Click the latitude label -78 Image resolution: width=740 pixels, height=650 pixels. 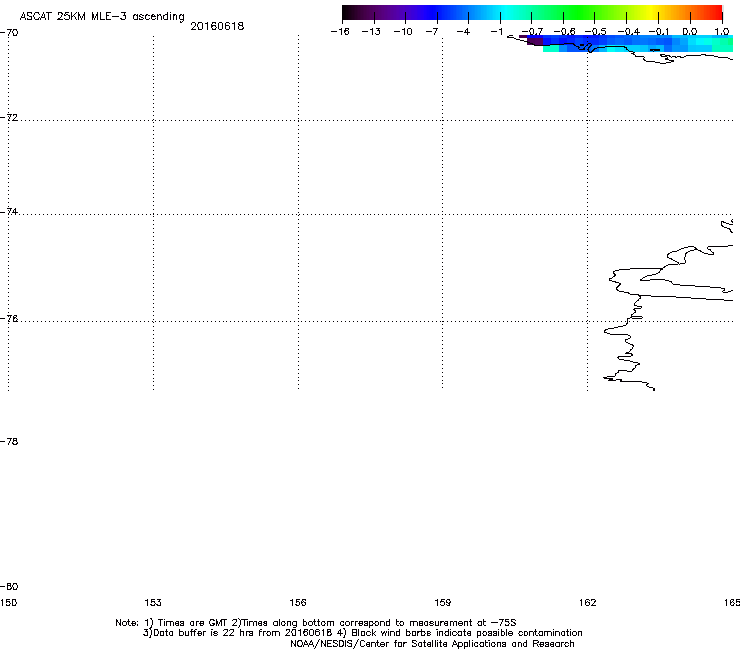coord(9,441)
